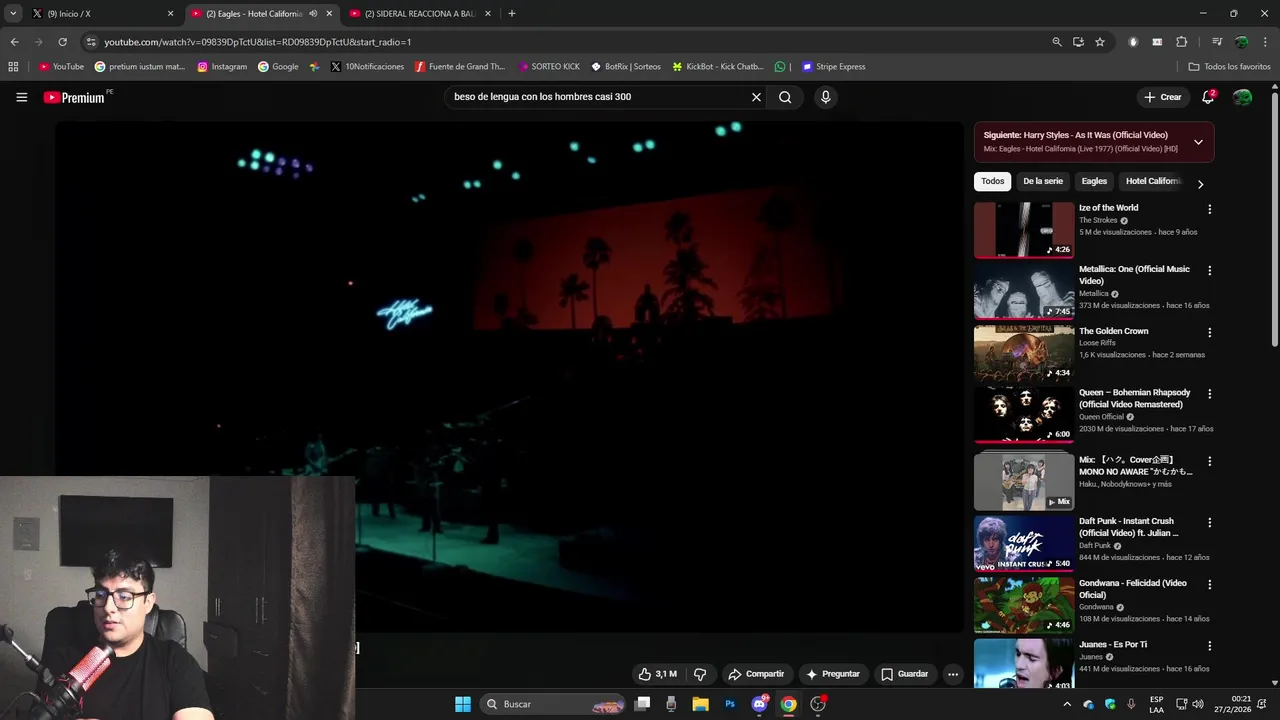
Task: Like the video with thumbs up
Action: (x=658, y=674)
